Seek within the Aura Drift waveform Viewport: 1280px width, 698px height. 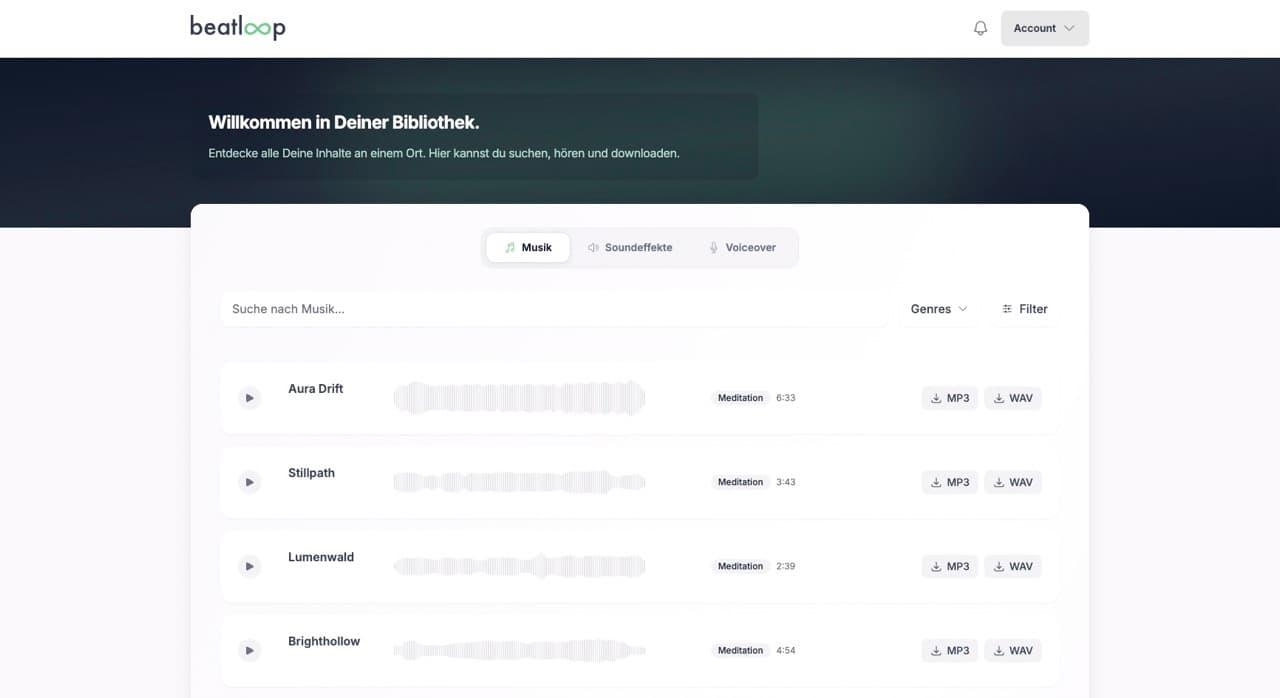pos(519,398)
